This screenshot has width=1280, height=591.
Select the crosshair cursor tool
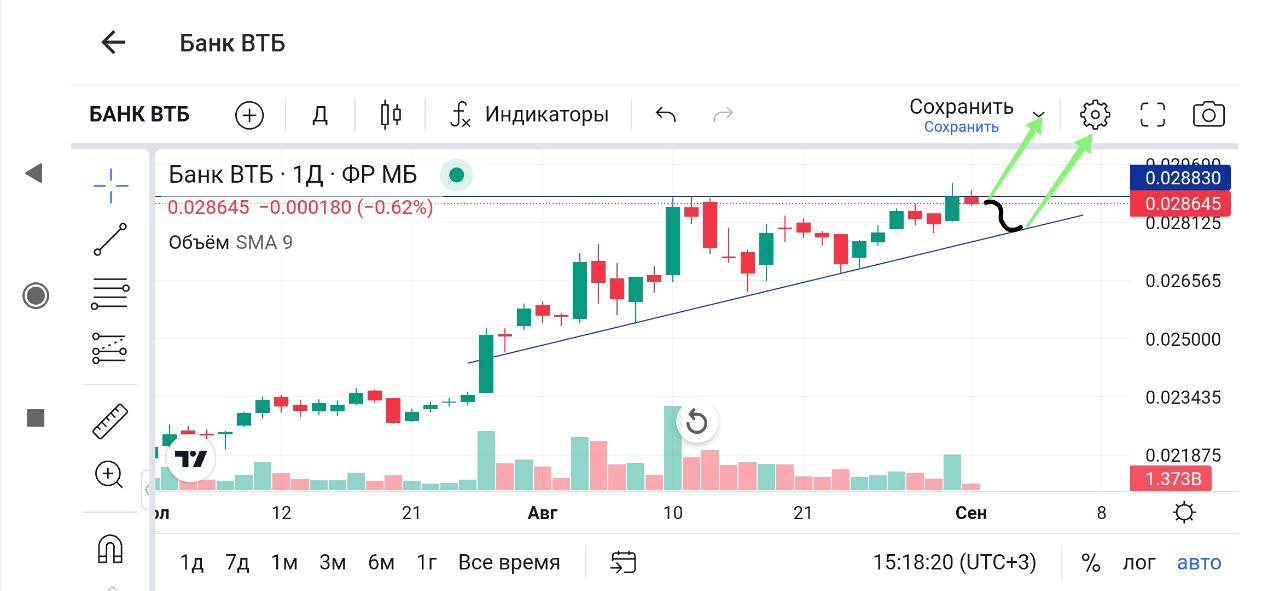tap(110, 184)
